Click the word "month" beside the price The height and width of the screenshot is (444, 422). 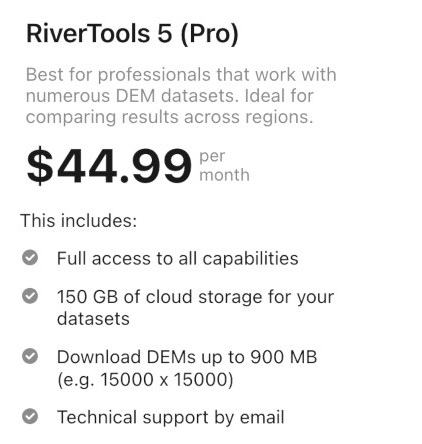click(224, 175)
